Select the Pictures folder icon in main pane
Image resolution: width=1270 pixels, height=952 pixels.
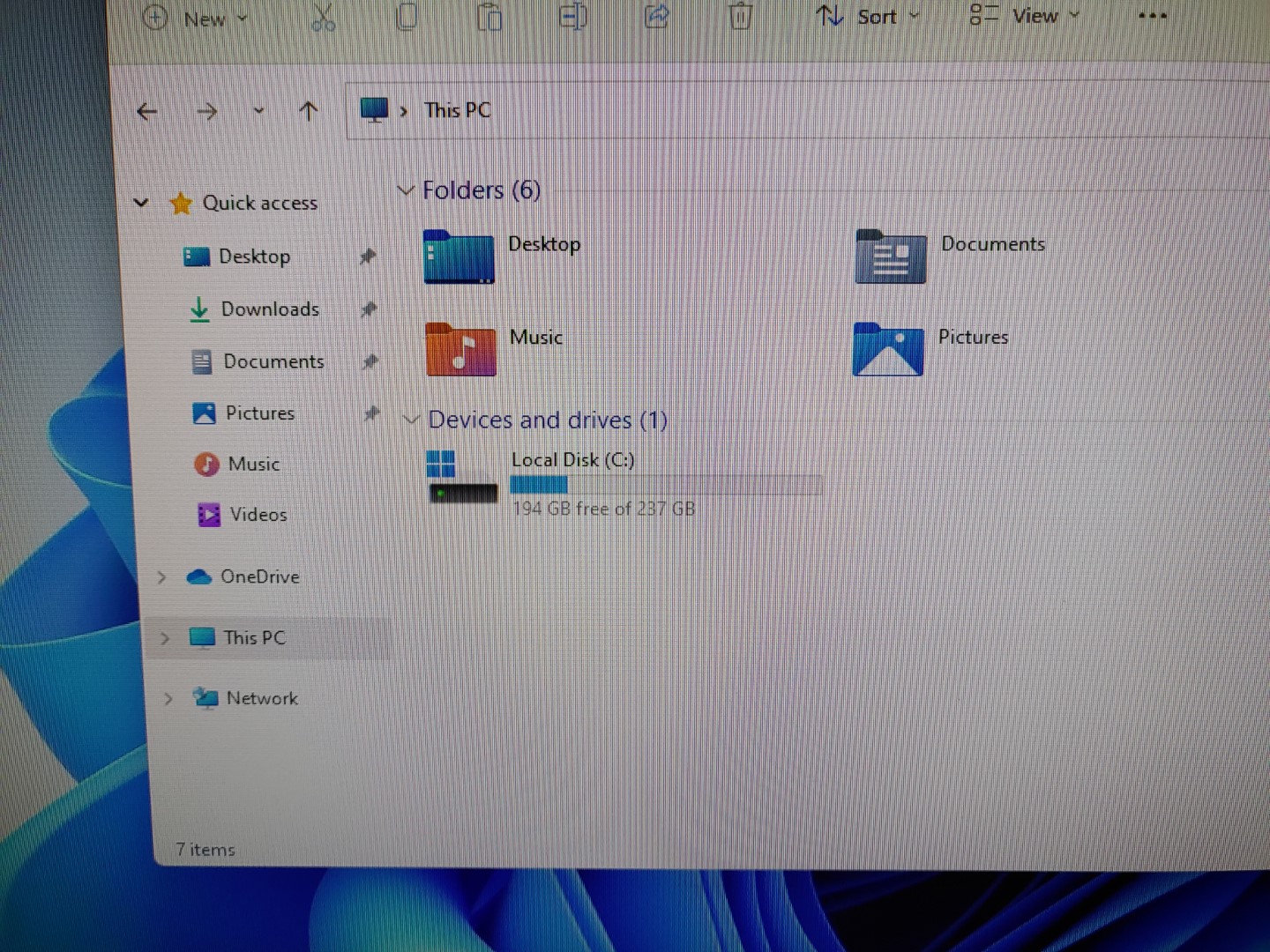pyautogui.click(x=888, y=349)
